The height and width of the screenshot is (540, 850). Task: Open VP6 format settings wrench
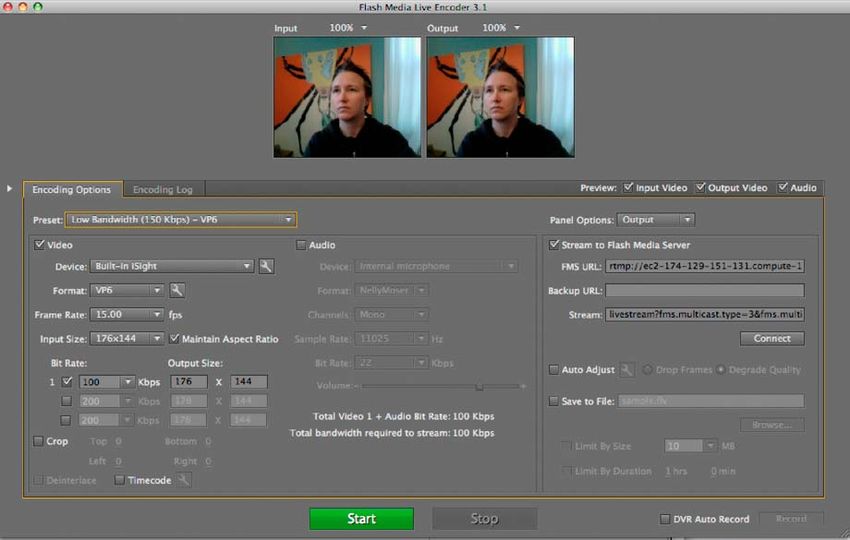(177, 291)
